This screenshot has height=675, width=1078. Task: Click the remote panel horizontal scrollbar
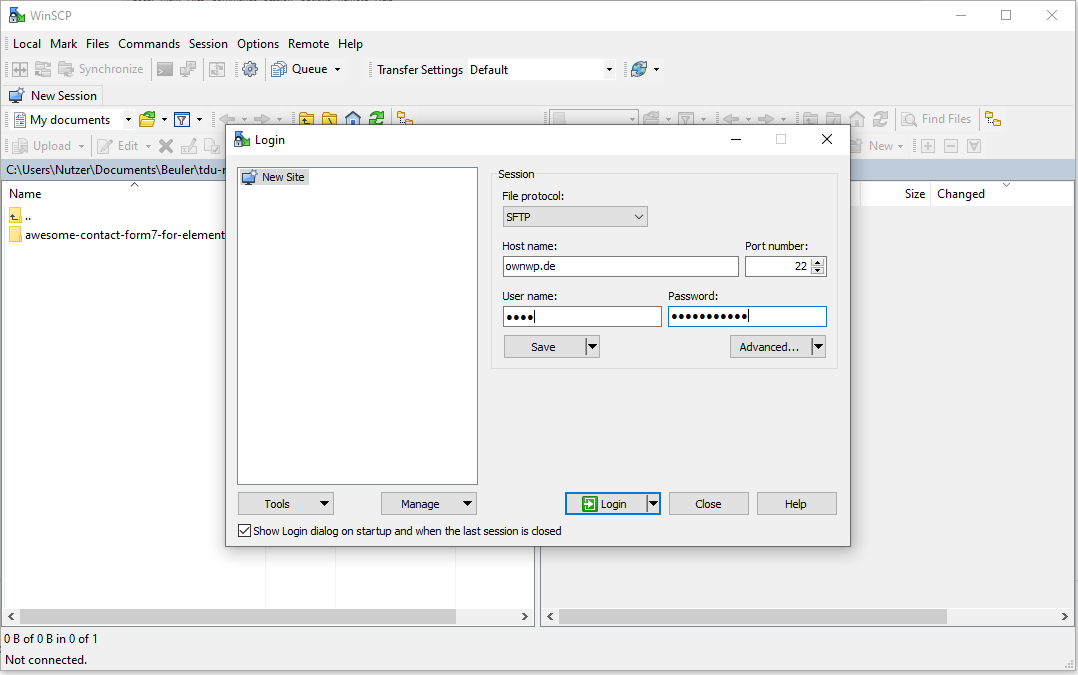pyautogui.click(x=752, y=617)
